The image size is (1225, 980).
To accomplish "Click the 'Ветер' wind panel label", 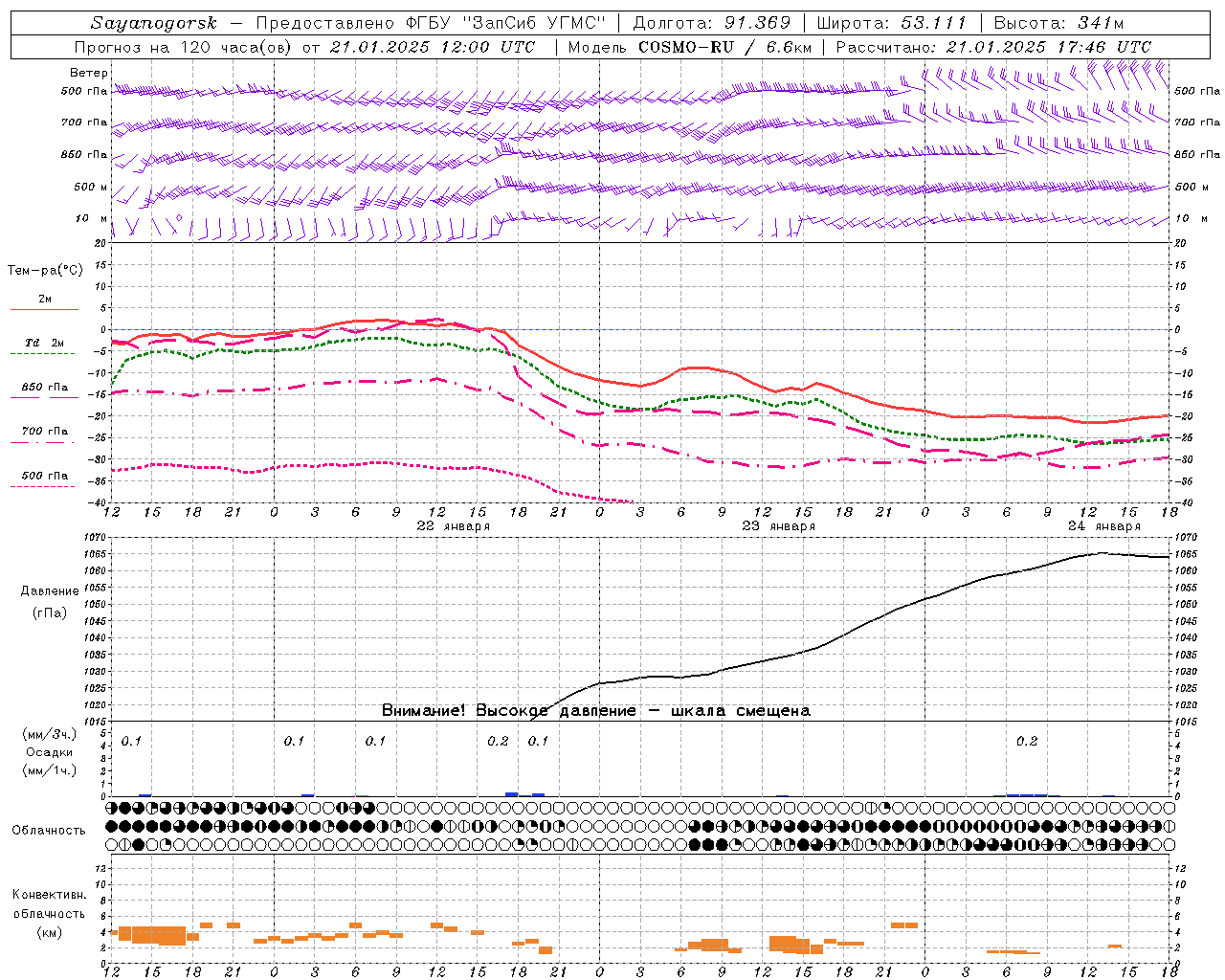I will (x=88, y=73).
